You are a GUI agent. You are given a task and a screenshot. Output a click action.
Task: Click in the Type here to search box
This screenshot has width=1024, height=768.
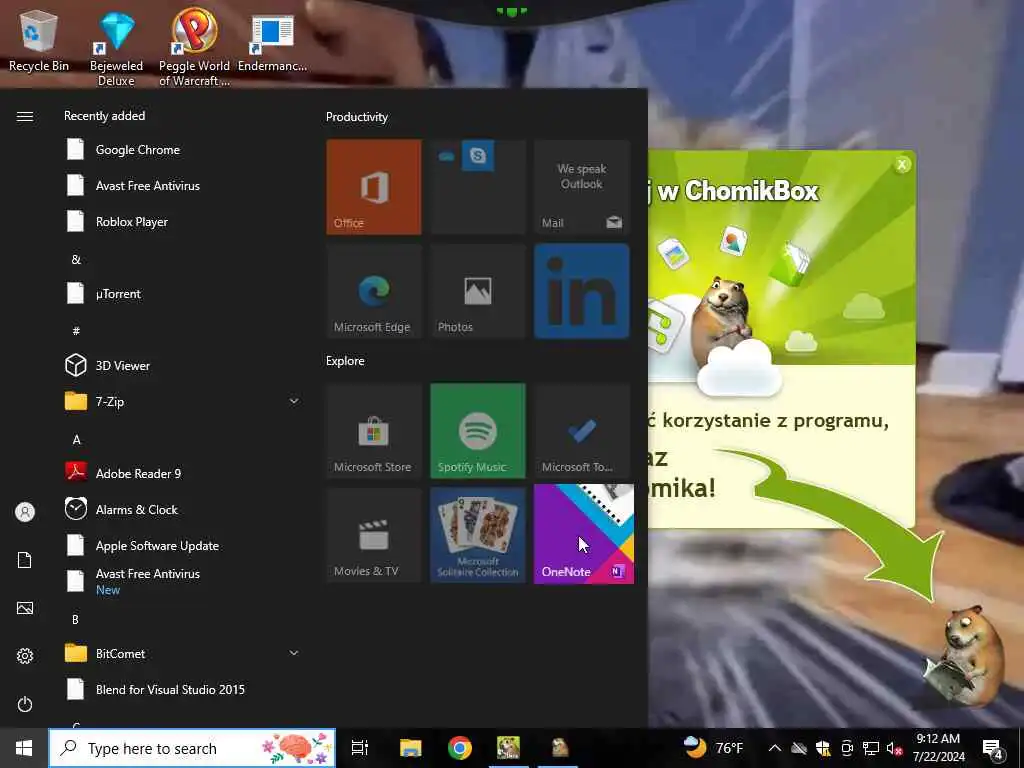193,748
